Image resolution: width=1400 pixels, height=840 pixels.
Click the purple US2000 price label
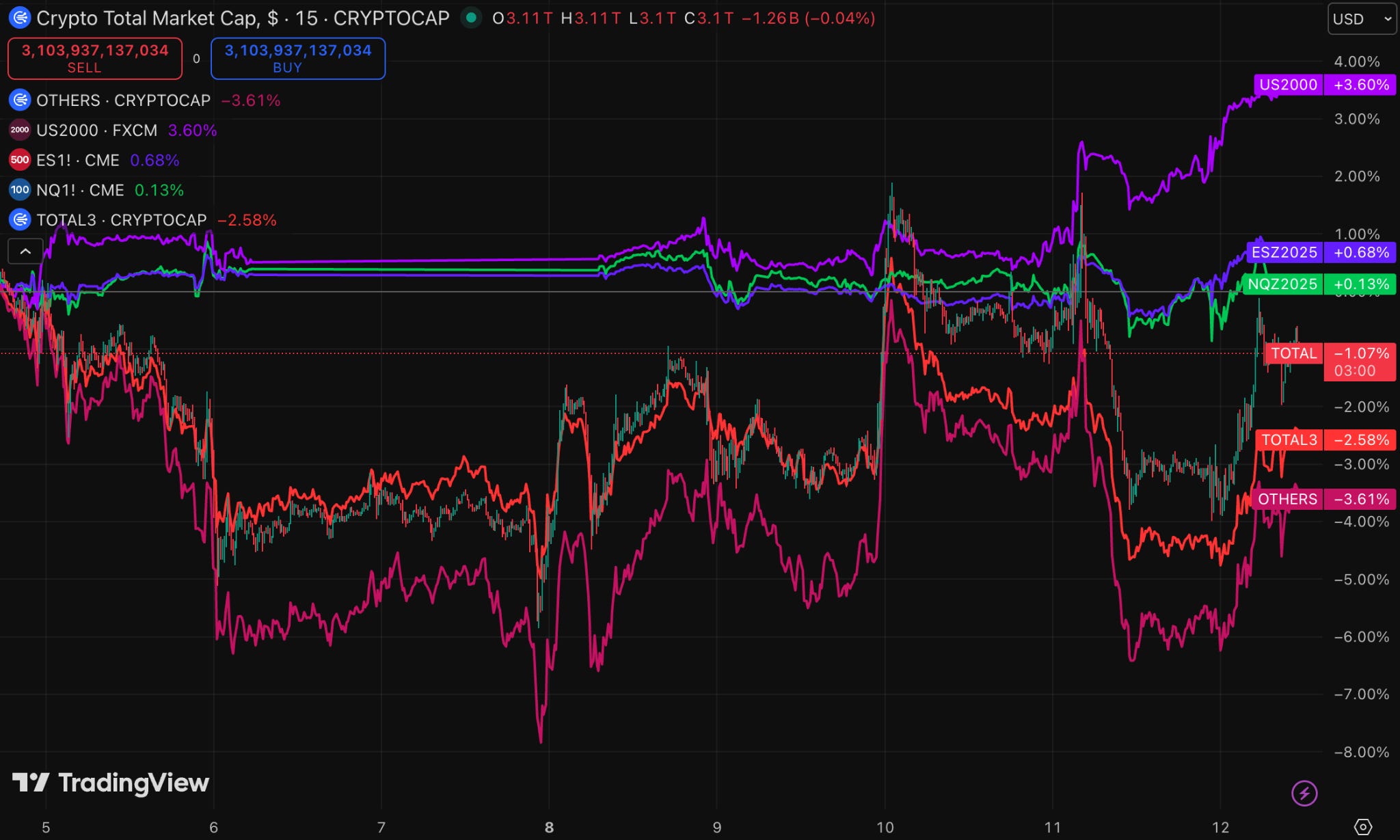pyautogui.click(x=1288, y=85)
